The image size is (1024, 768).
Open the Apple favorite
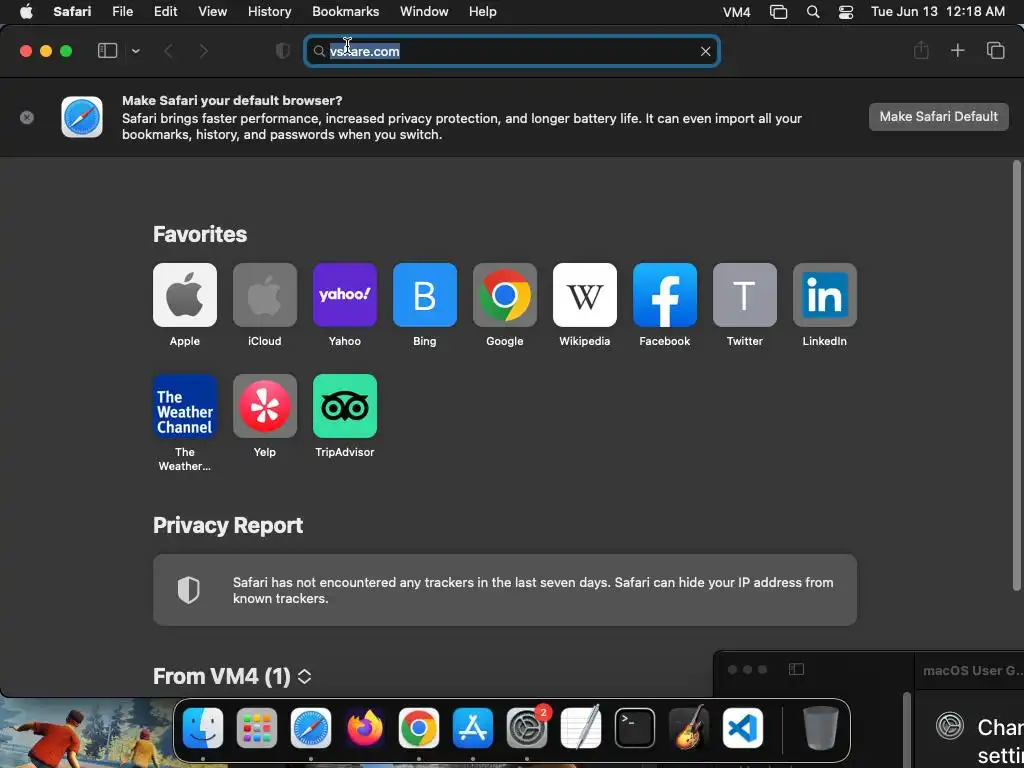click(185, 295)
